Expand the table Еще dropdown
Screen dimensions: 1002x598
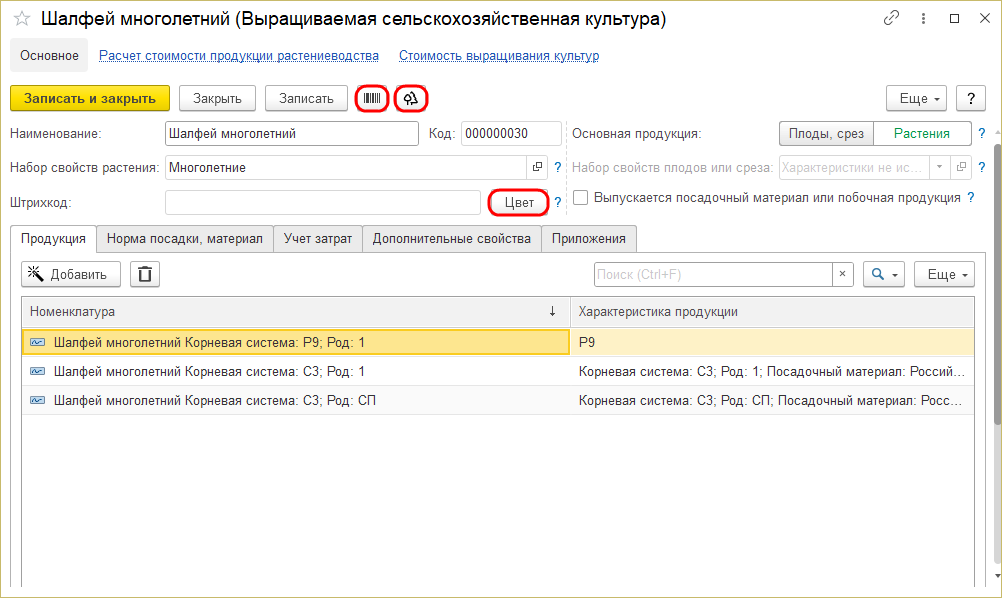pyautogui.click(x=944, y=274)
